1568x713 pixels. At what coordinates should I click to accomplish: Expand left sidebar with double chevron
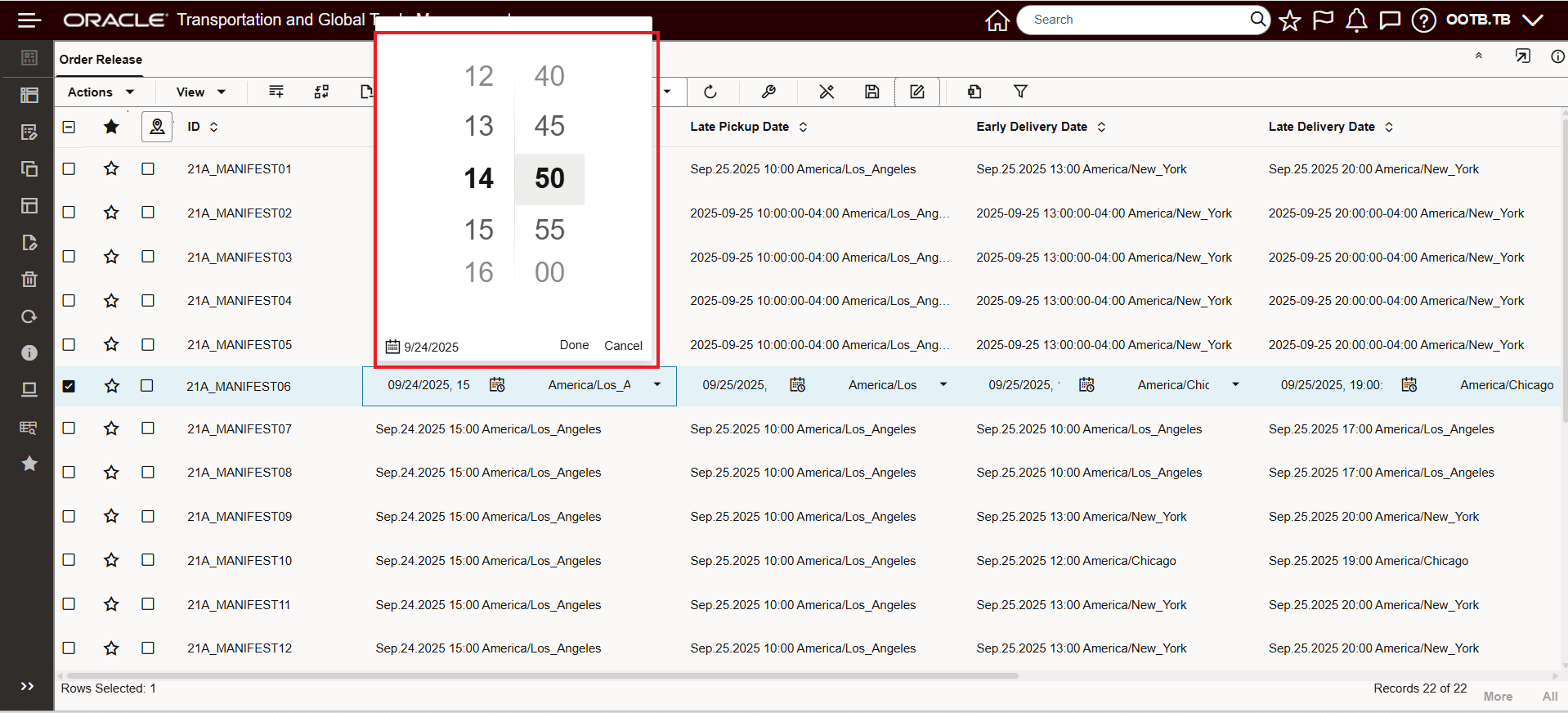(x=27, y=686)
